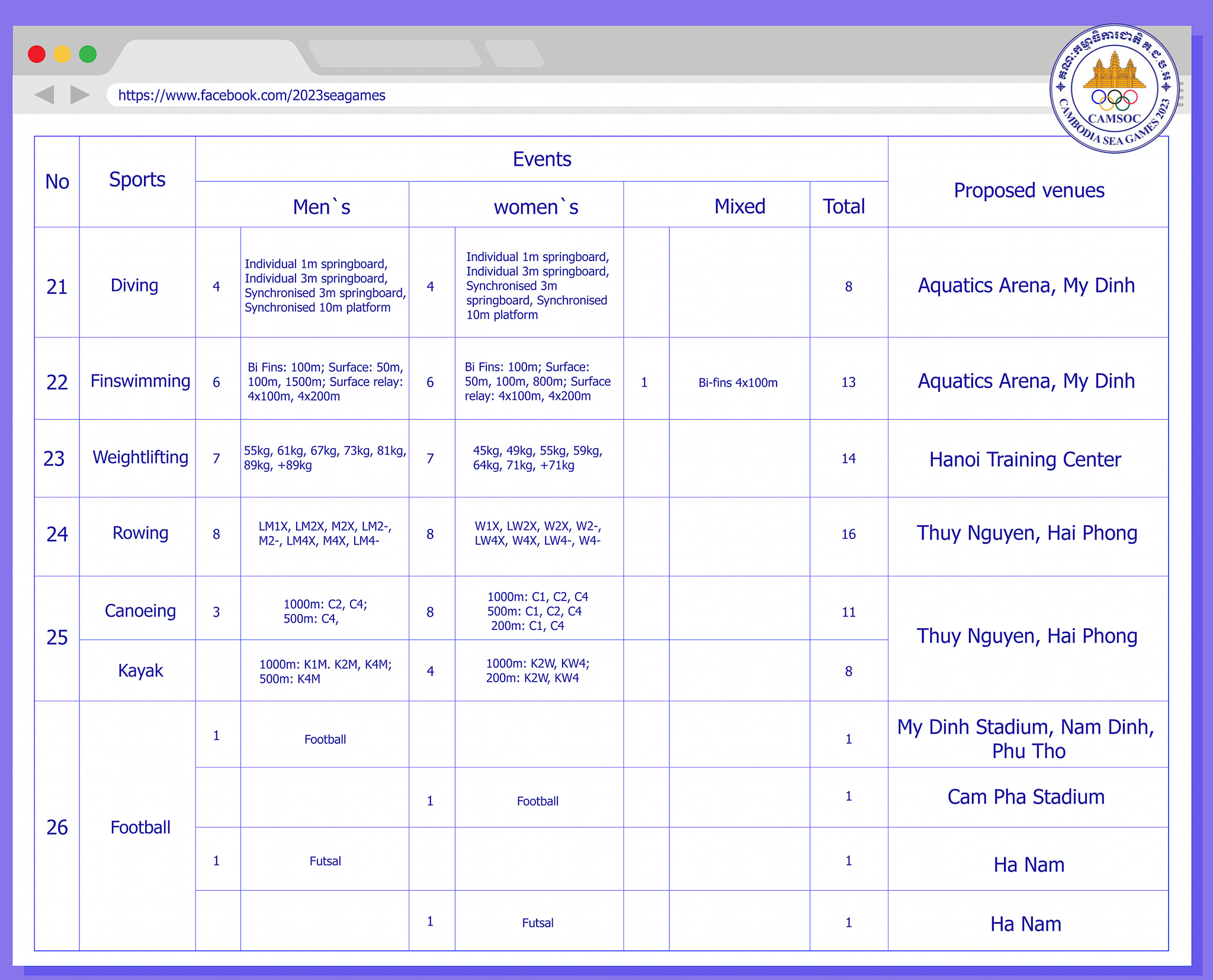Image resolution: width=1213 pixels, height=980 pixels.
Task: Go forward with the right arrow
Action: (x=80, y=95)
